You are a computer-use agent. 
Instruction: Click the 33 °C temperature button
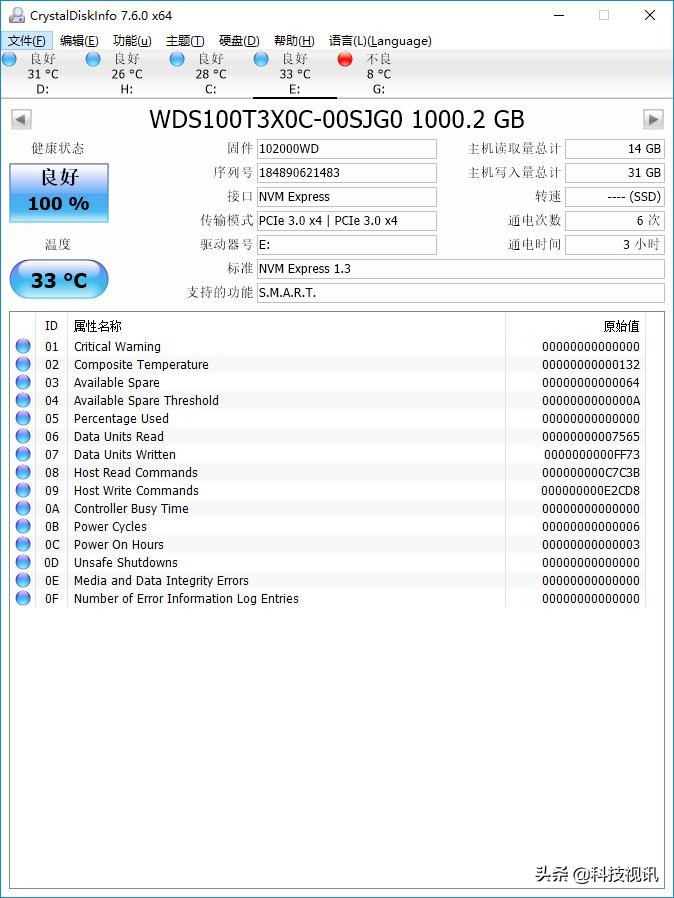[x=59, y=279]
